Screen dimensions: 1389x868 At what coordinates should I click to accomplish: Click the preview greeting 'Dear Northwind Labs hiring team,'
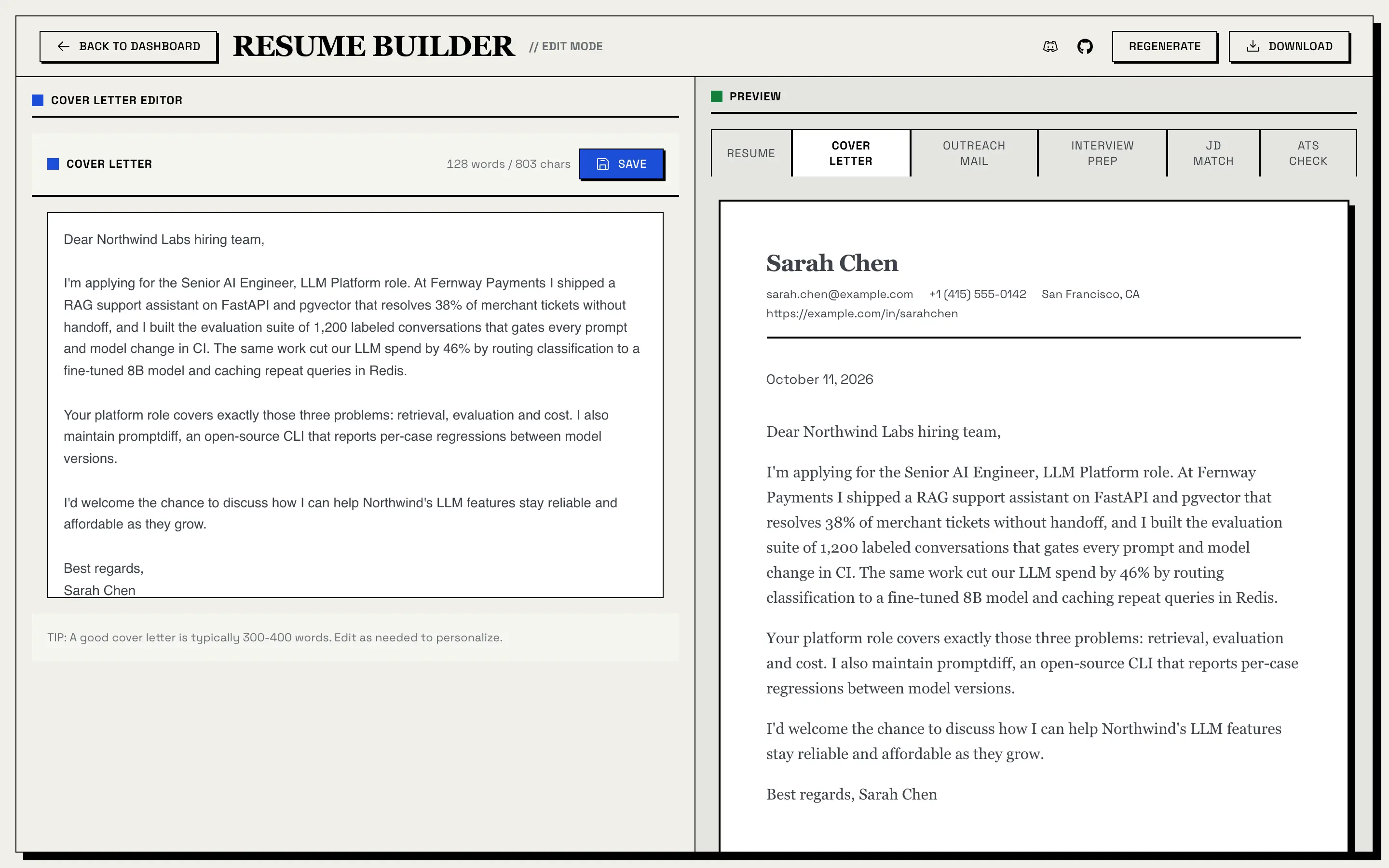tap(884, 432)
